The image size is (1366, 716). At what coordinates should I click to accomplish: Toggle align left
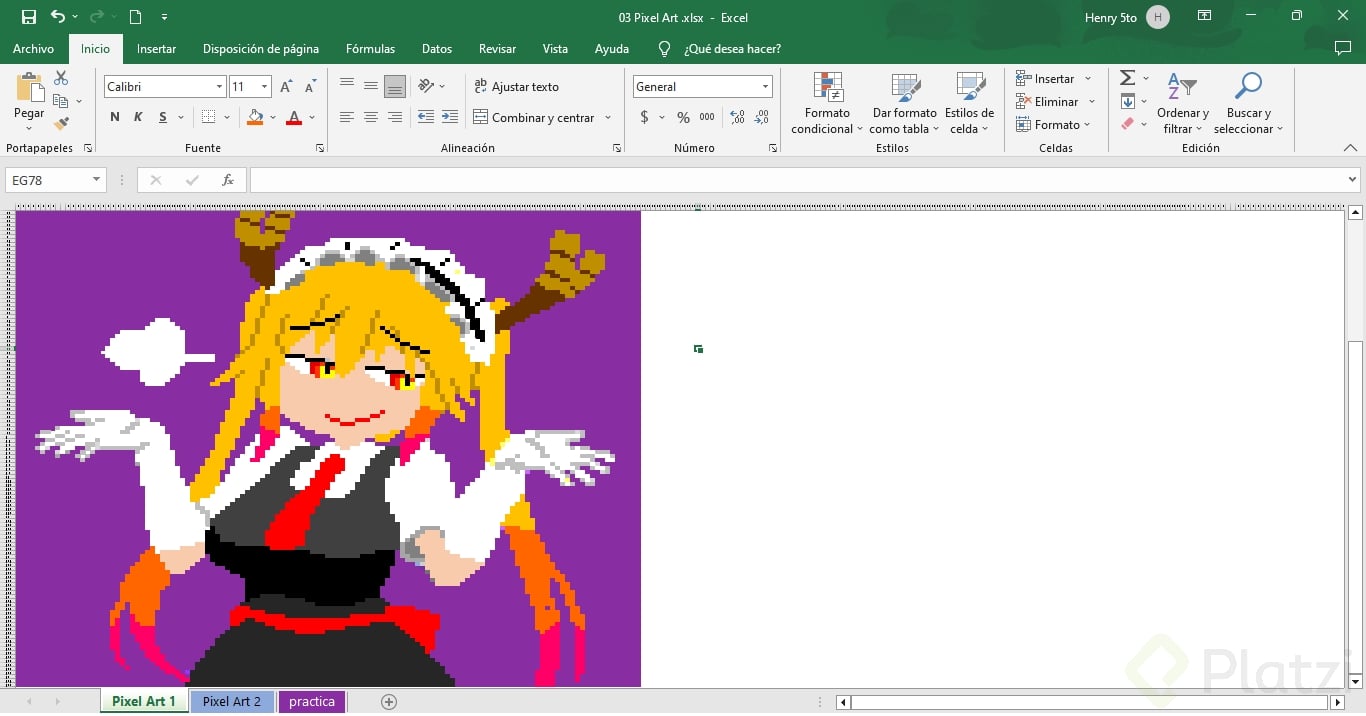pos(347,117)
